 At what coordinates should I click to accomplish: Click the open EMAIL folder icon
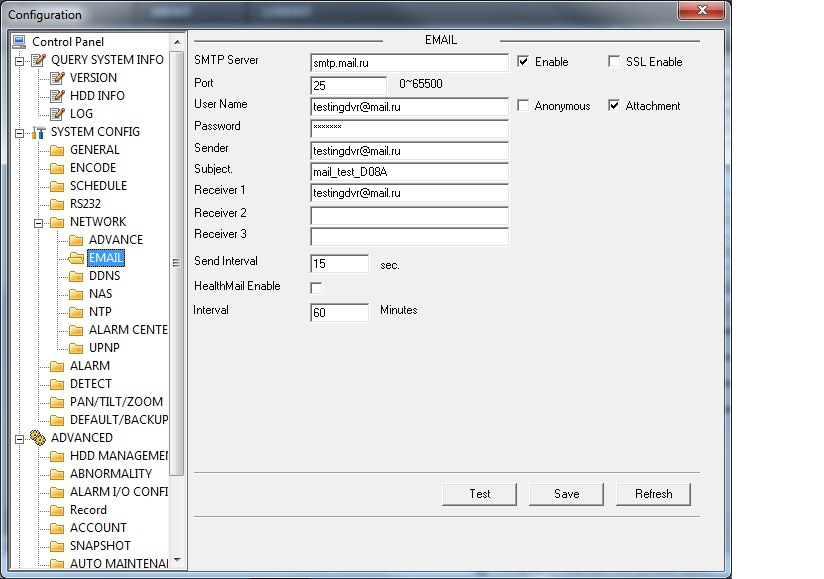pos(76,258)
